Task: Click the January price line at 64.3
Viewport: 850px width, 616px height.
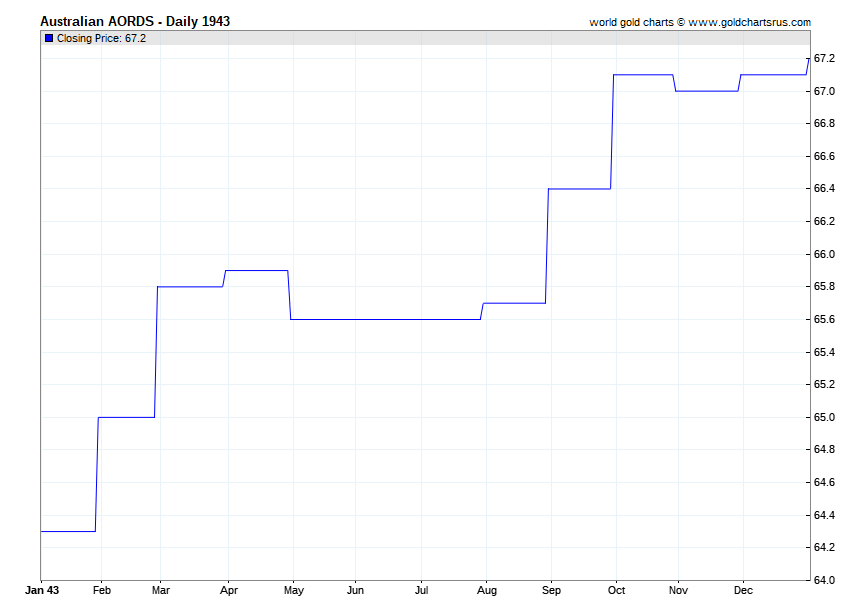Action: click(x=68, y=531)
